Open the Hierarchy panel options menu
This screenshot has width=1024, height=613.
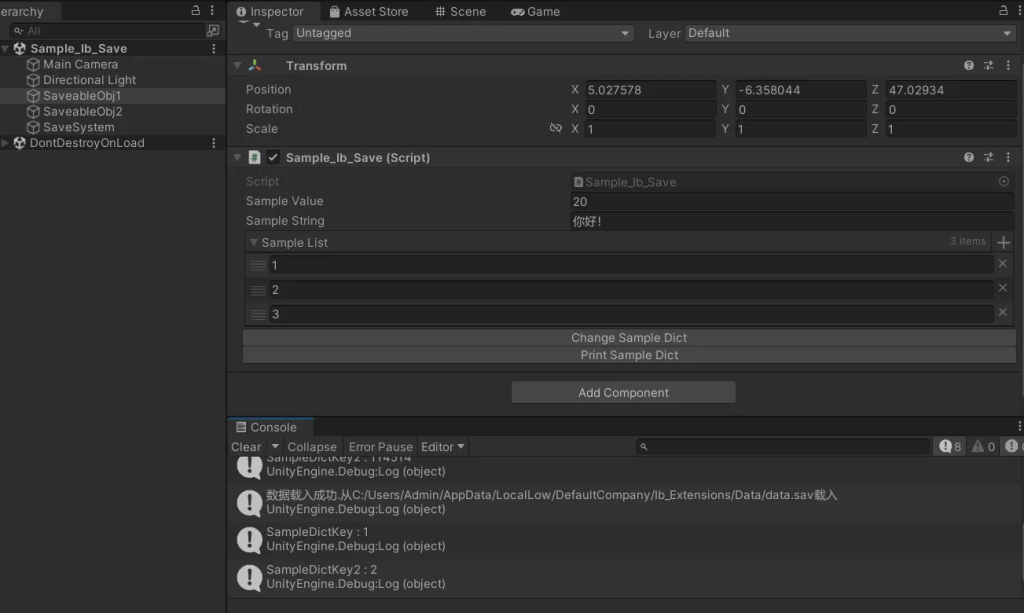[x=212, y=10]
